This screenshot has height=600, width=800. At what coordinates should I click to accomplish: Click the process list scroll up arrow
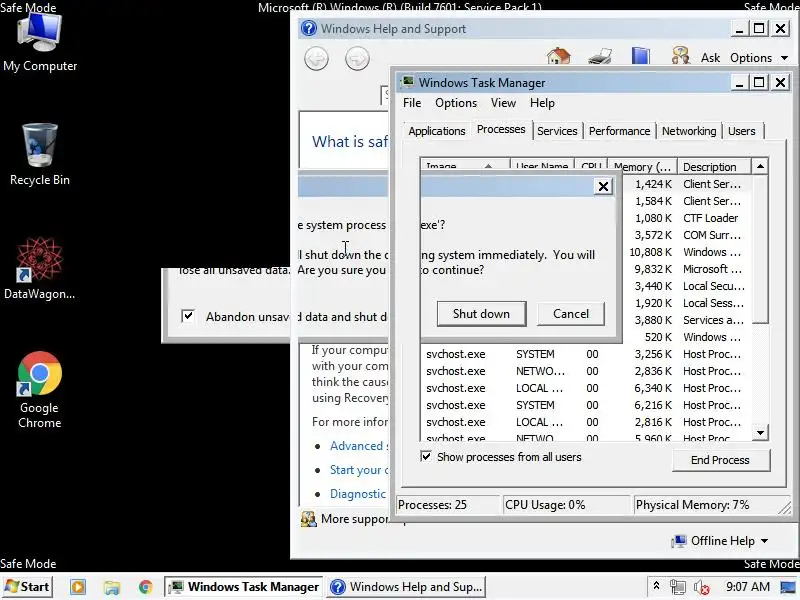(x=760, y=166)
